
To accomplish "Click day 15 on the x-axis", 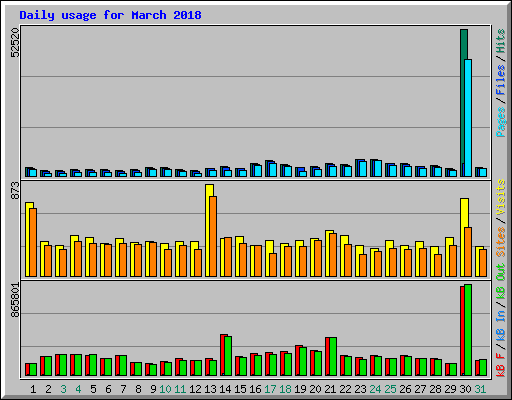I will [240, 389].
